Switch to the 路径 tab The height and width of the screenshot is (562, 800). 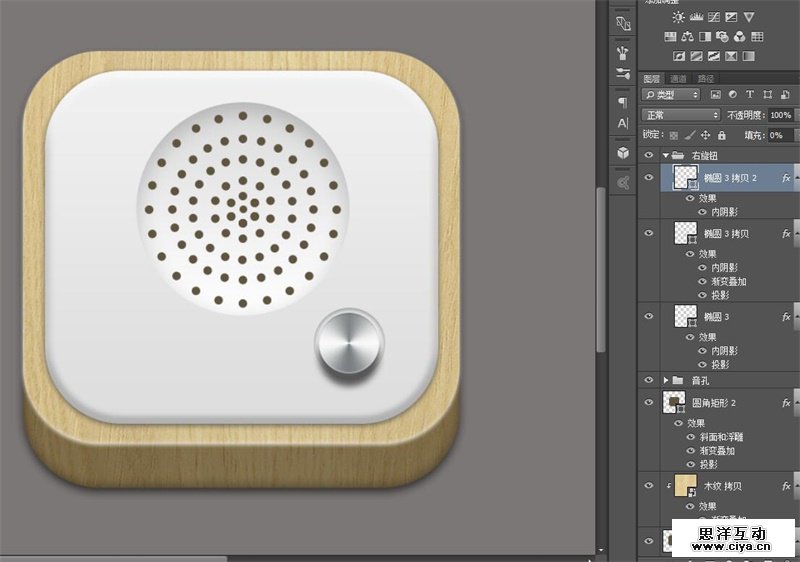click(706, 78)
